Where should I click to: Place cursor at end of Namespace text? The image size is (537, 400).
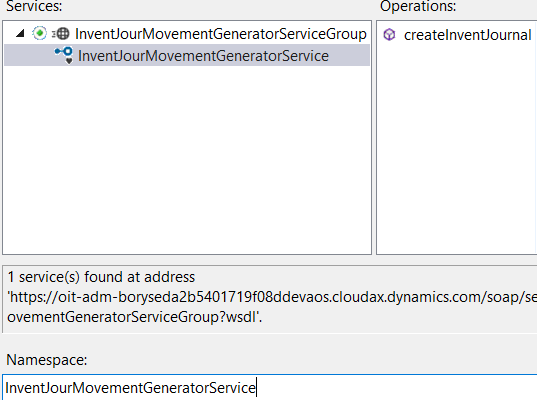point(256,388)
